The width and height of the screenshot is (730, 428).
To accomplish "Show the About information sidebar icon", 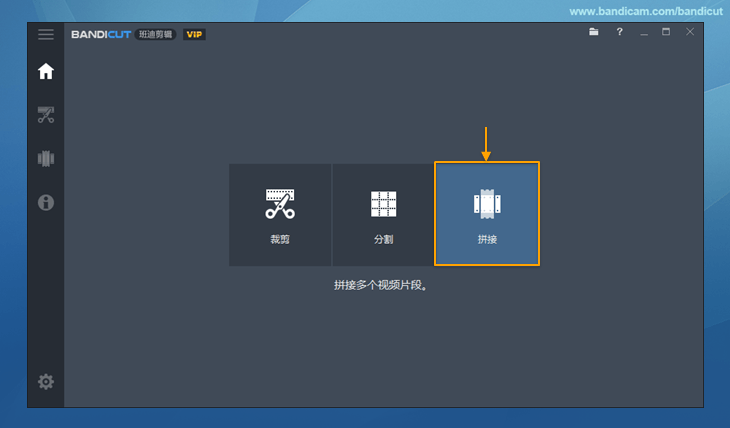I will pyautogui.click(x=46, y=203).
